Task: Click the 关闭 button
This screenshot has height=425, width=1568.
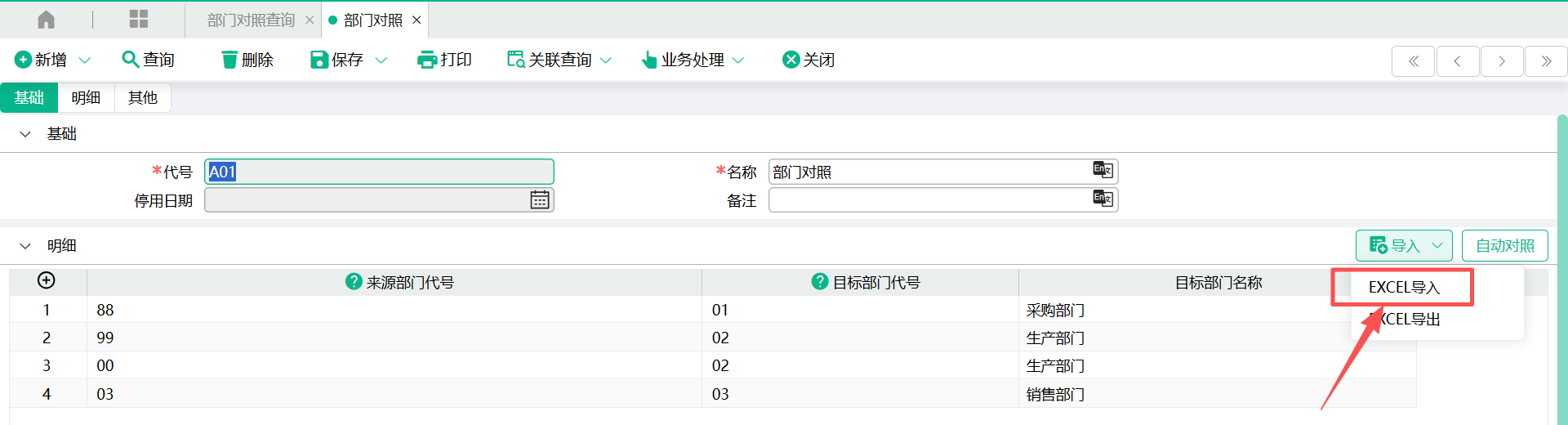Action: [x=808, y=60]
